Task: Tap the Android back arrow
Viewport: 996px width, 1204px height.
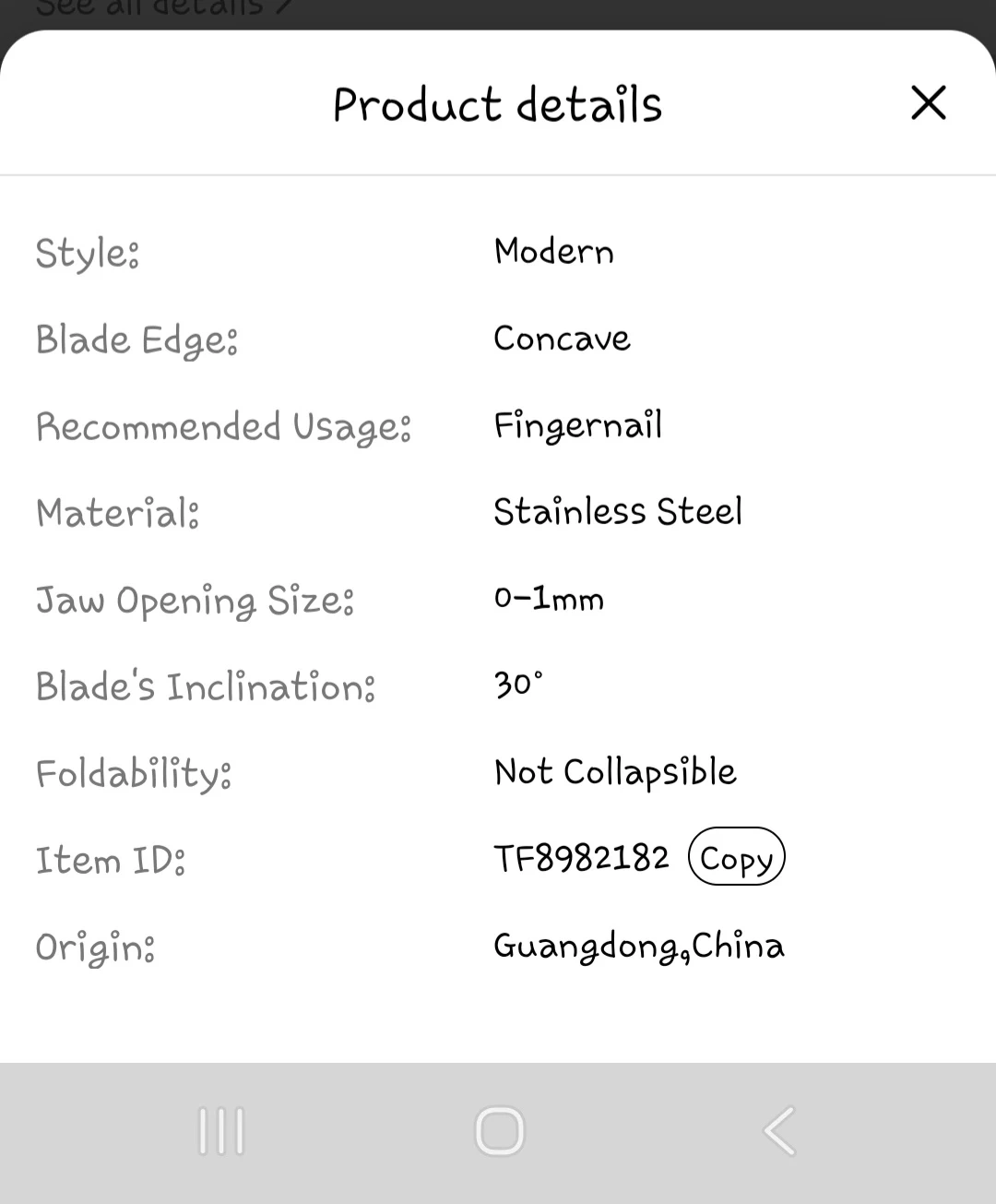Action: pos(779,1131)
